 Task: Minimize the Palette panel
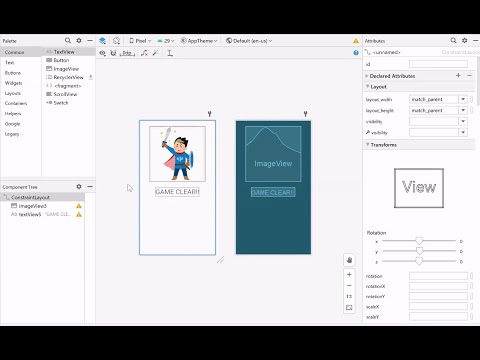[x=90, y=40]
